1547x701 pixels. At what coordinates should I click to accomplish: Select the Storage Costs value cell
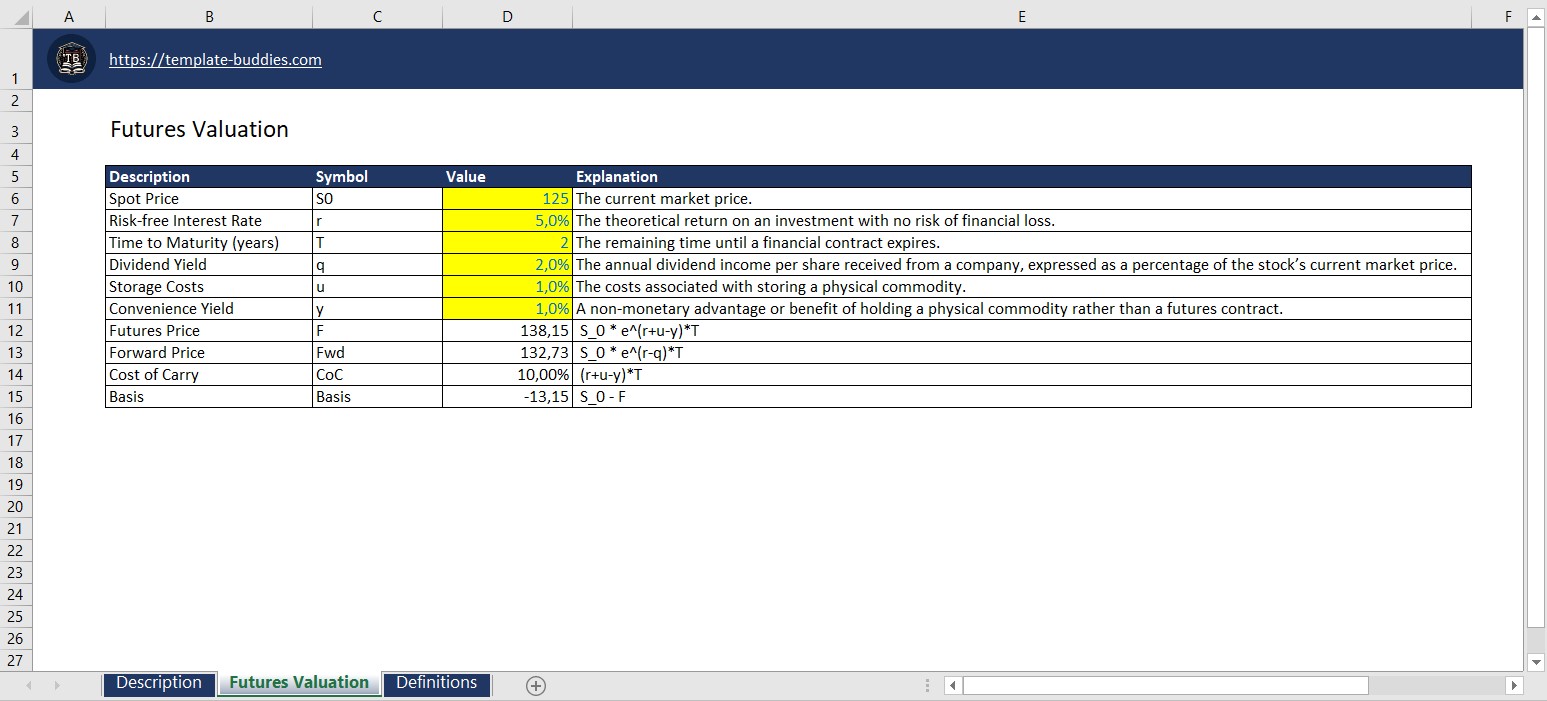[x=507, y=287]
